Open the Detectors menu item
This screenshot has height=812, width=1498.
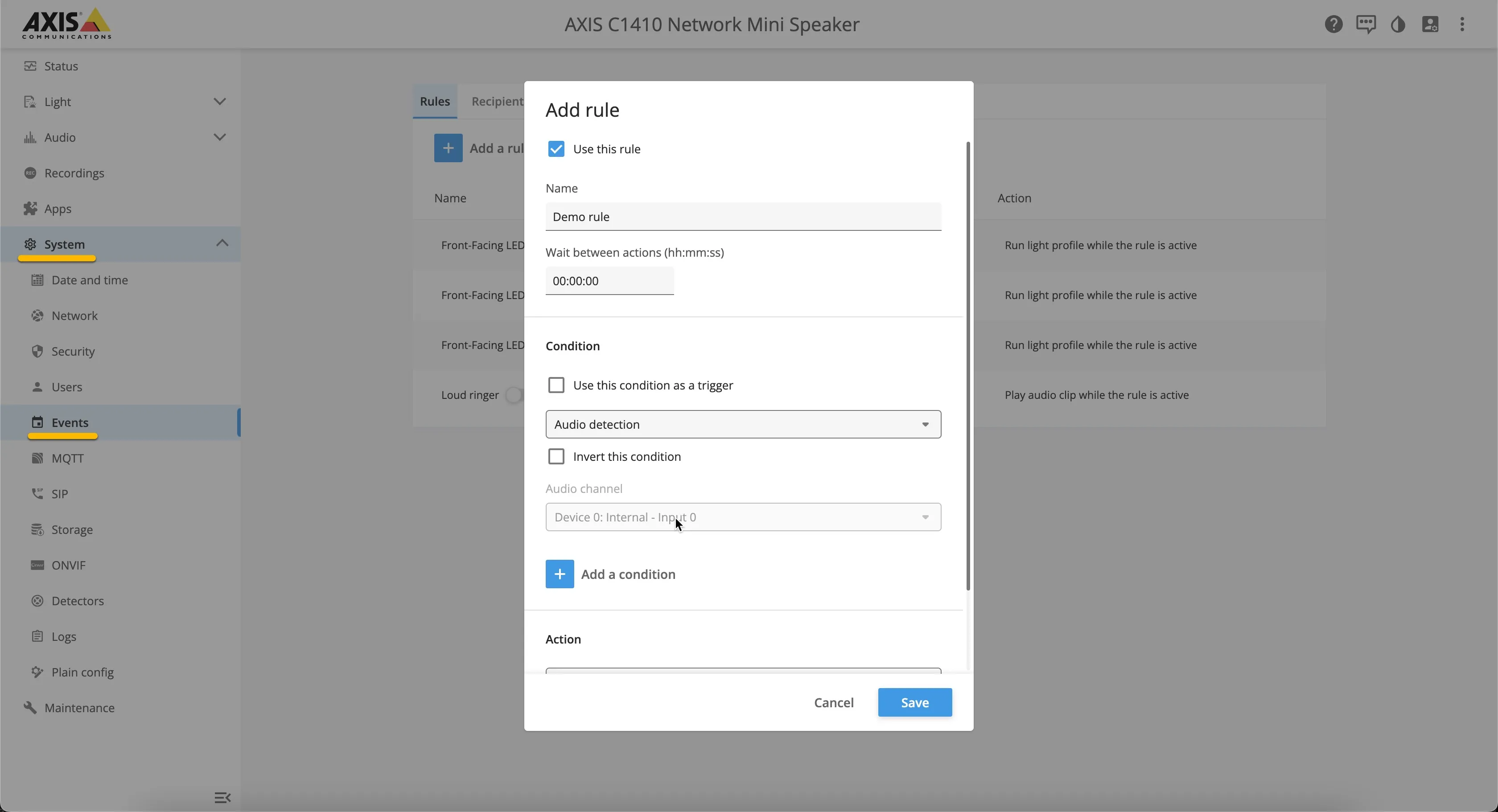[121, 601]
